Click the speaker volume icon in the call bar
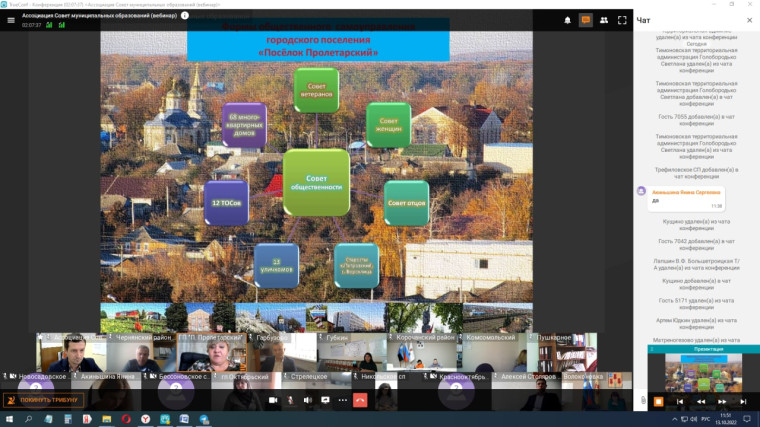Screen dimensions: 760x427 pos(308,400)
